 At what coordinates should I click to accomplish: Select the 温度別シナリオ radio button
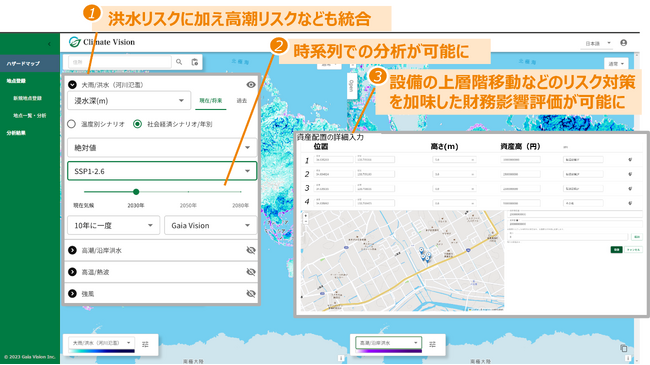click(71, 124)
